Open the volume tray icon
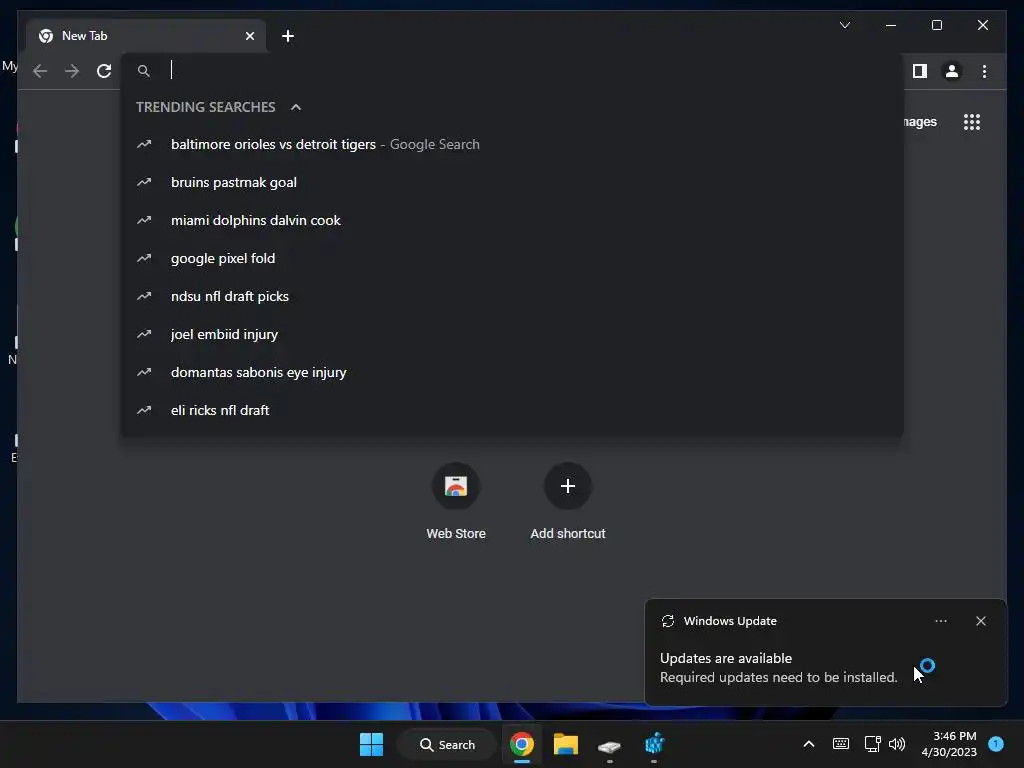Screen dimensions: 1024x768 [897, 744]
